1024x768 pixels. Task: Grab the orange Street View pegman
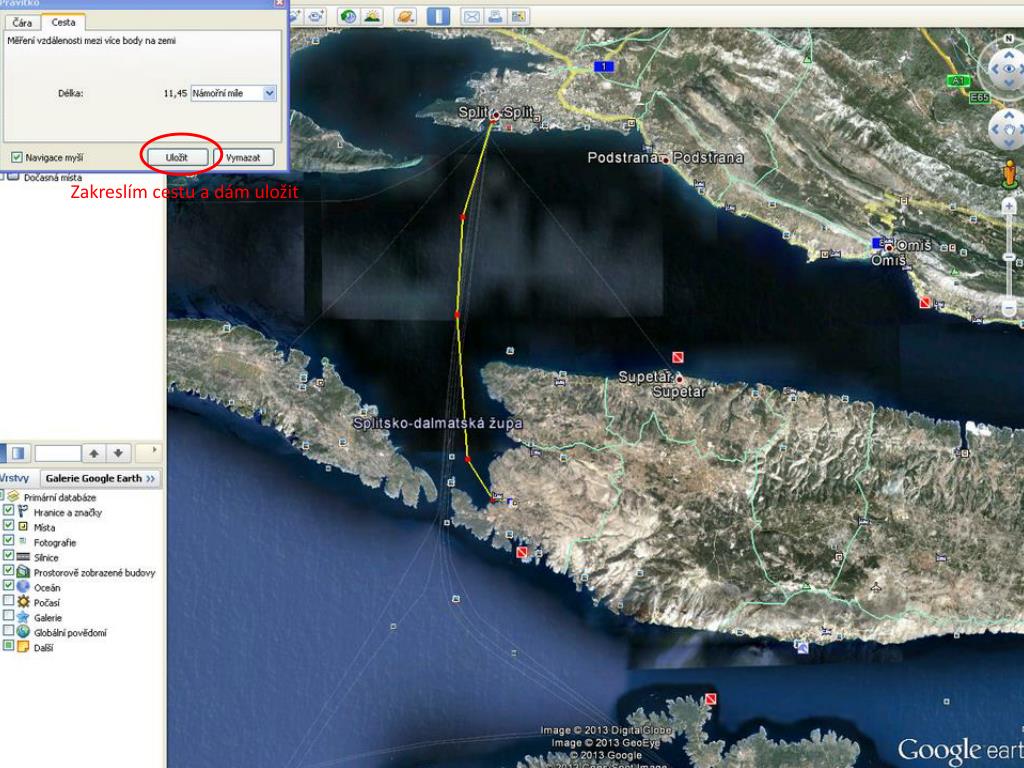pos(1010,174)
